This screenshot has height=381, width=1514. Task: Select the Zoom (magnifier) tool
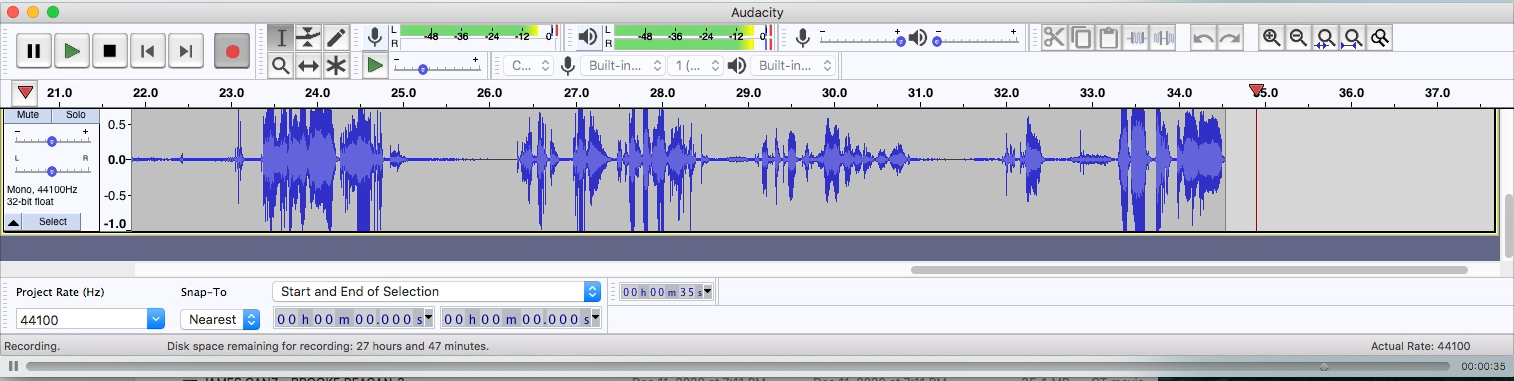[x=281, y=66]
